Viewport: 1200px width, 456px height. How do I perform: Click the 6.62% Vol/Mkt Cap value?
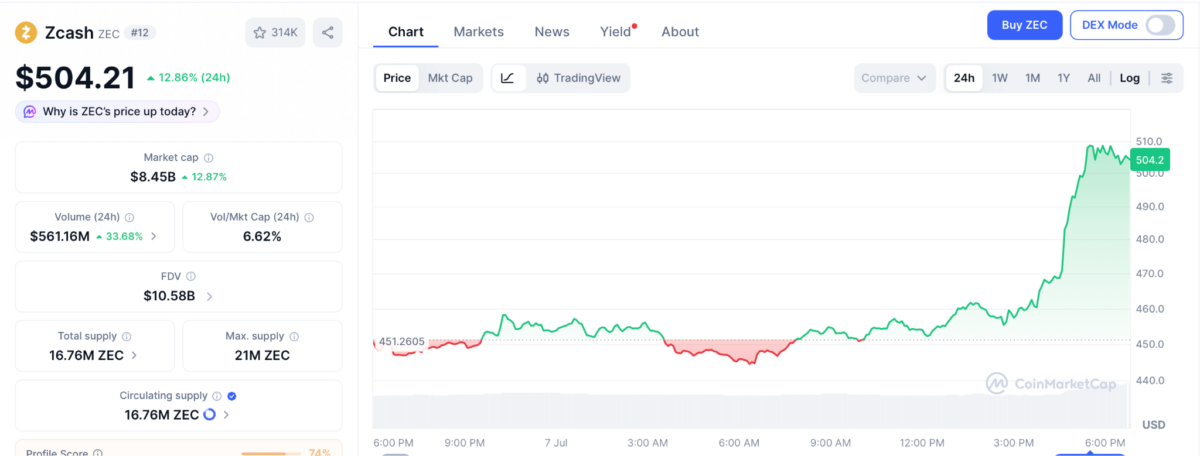pos(262,237)
